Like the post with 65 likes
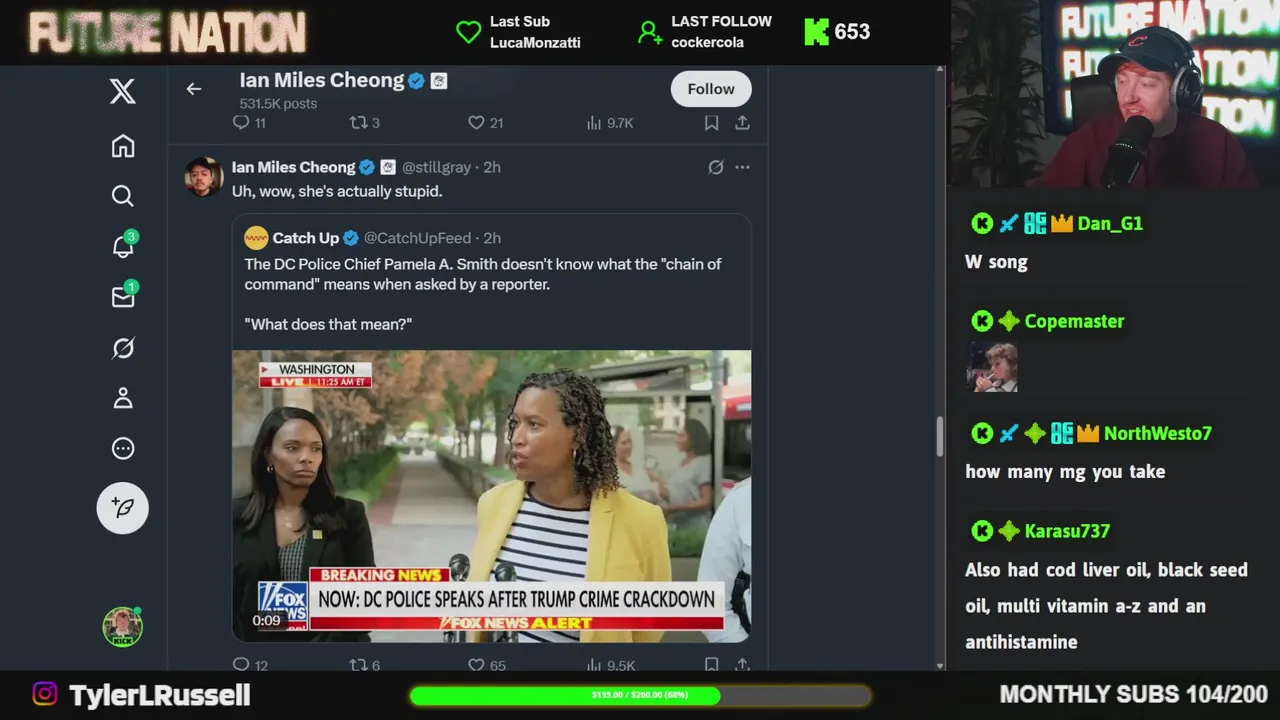Screen dimensions: 1280x720 486,665
